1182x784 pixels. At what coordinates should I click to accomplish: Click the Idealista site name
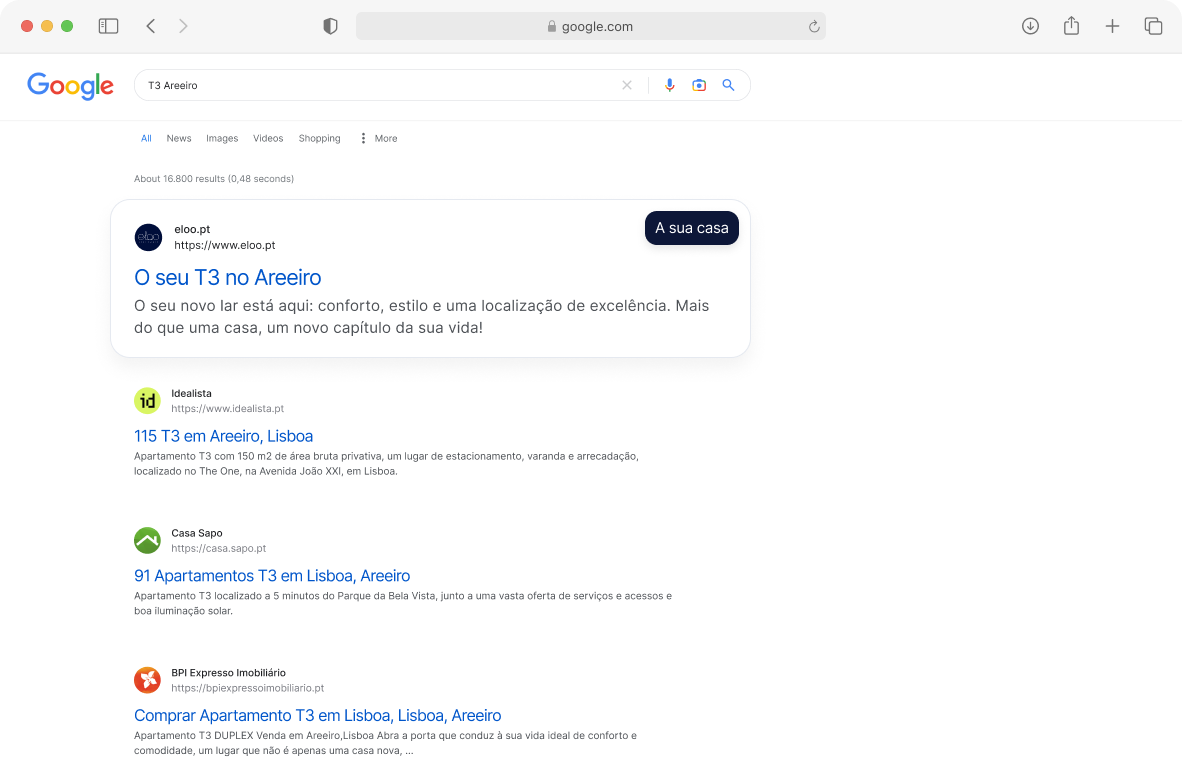point(191,394)
